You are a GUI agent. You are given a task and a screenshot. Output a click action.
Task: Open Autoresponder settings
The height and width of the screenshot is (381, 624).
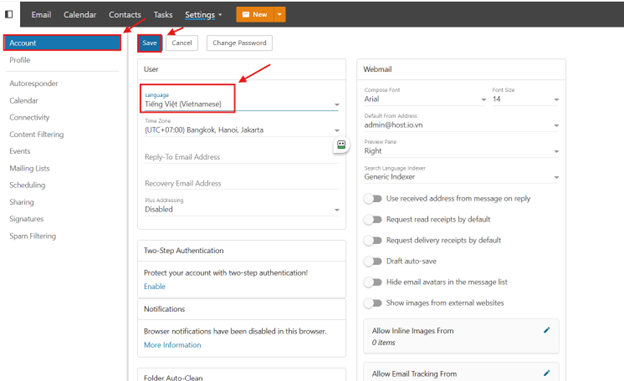(34, 84)
